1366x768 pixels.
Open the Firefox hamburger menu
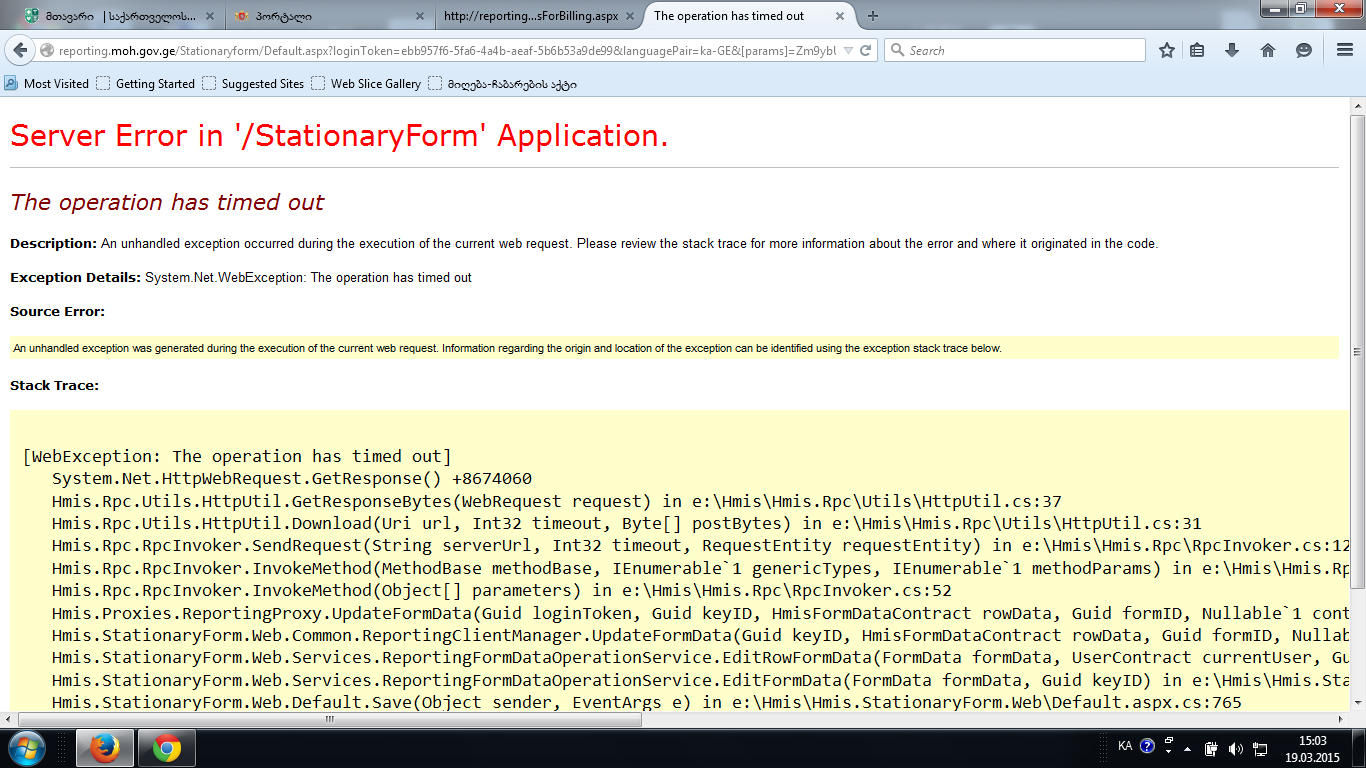1345,51
